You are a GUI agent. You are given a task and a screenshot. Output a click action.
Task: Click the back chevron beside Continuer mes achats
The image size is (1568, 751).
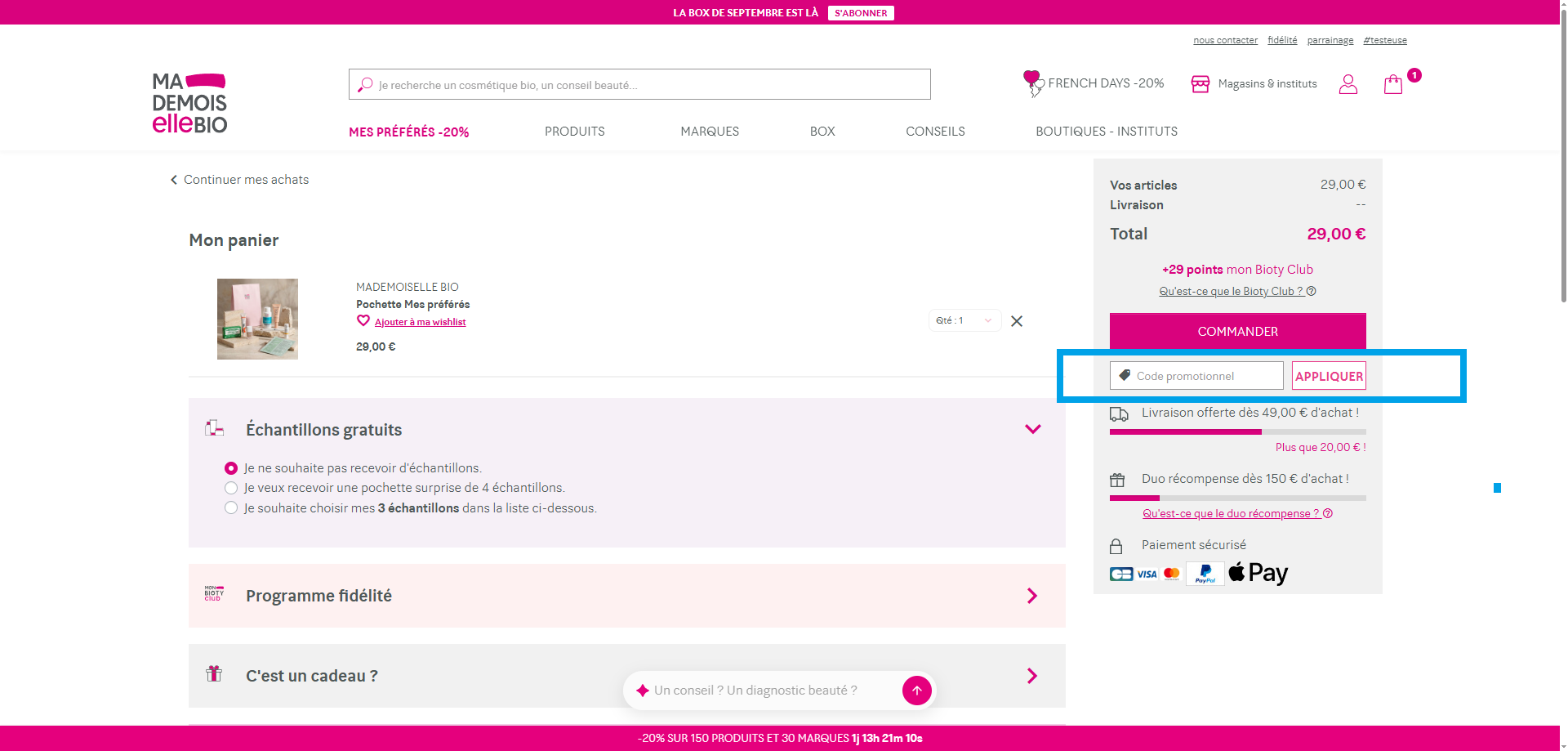pyautogui.click(x=174, y=180)
